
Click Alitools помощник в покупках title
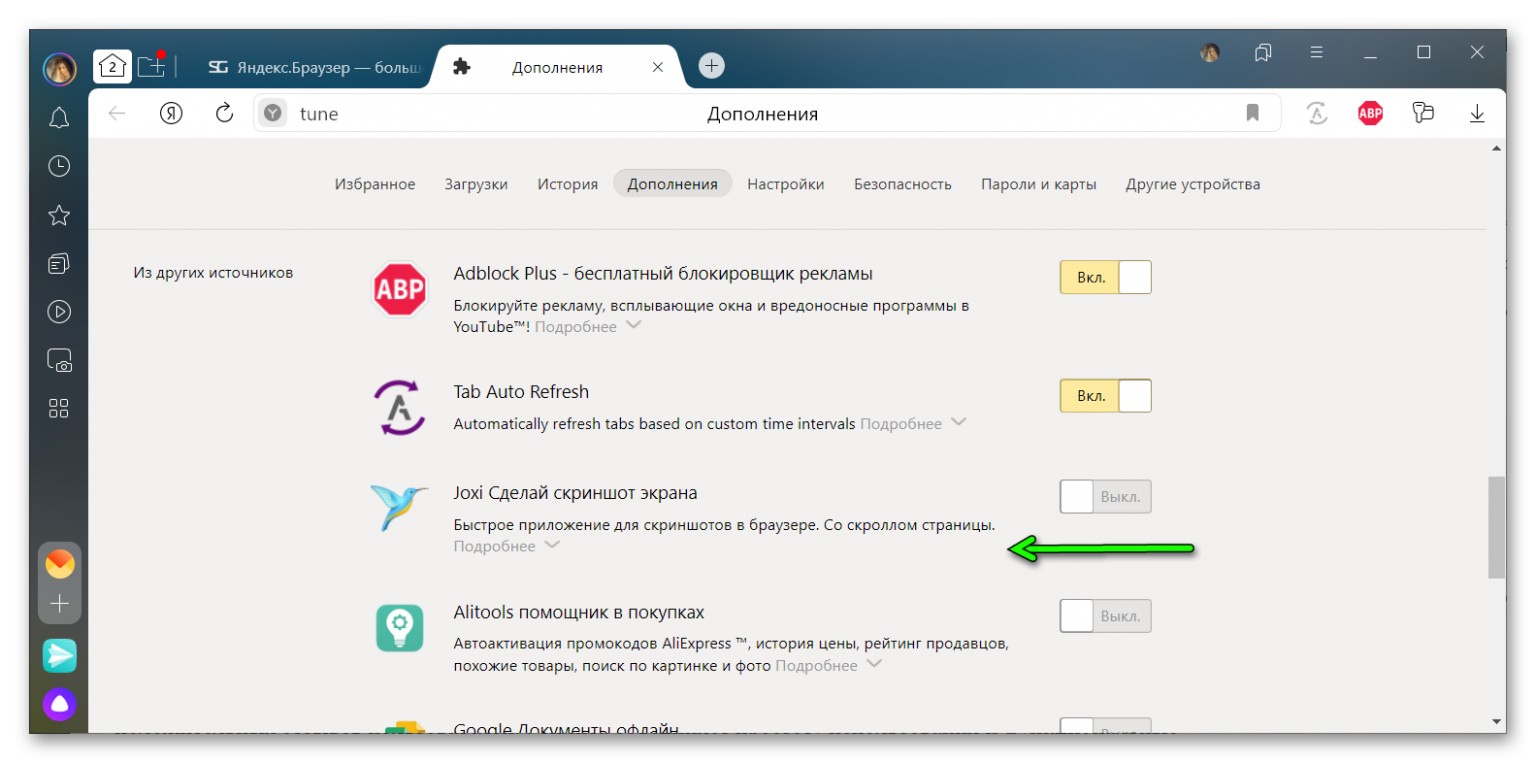579,612
